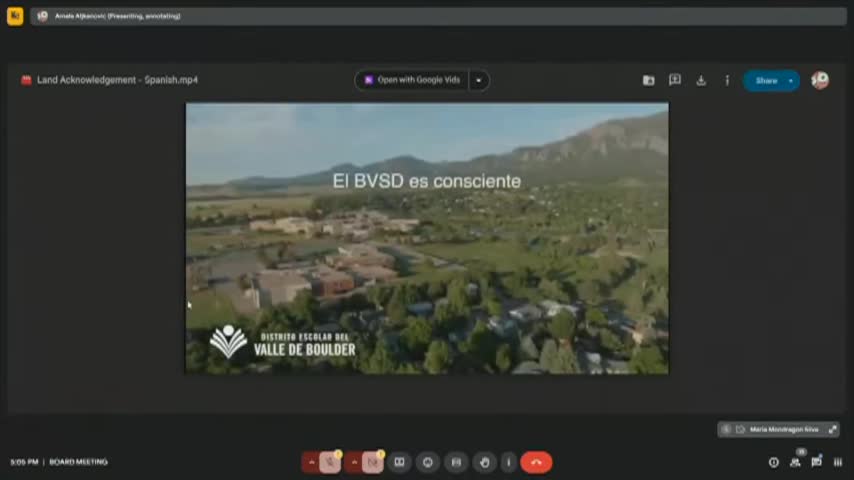Open the dropdown beside Open with Google Vids

tap(479, 80)
